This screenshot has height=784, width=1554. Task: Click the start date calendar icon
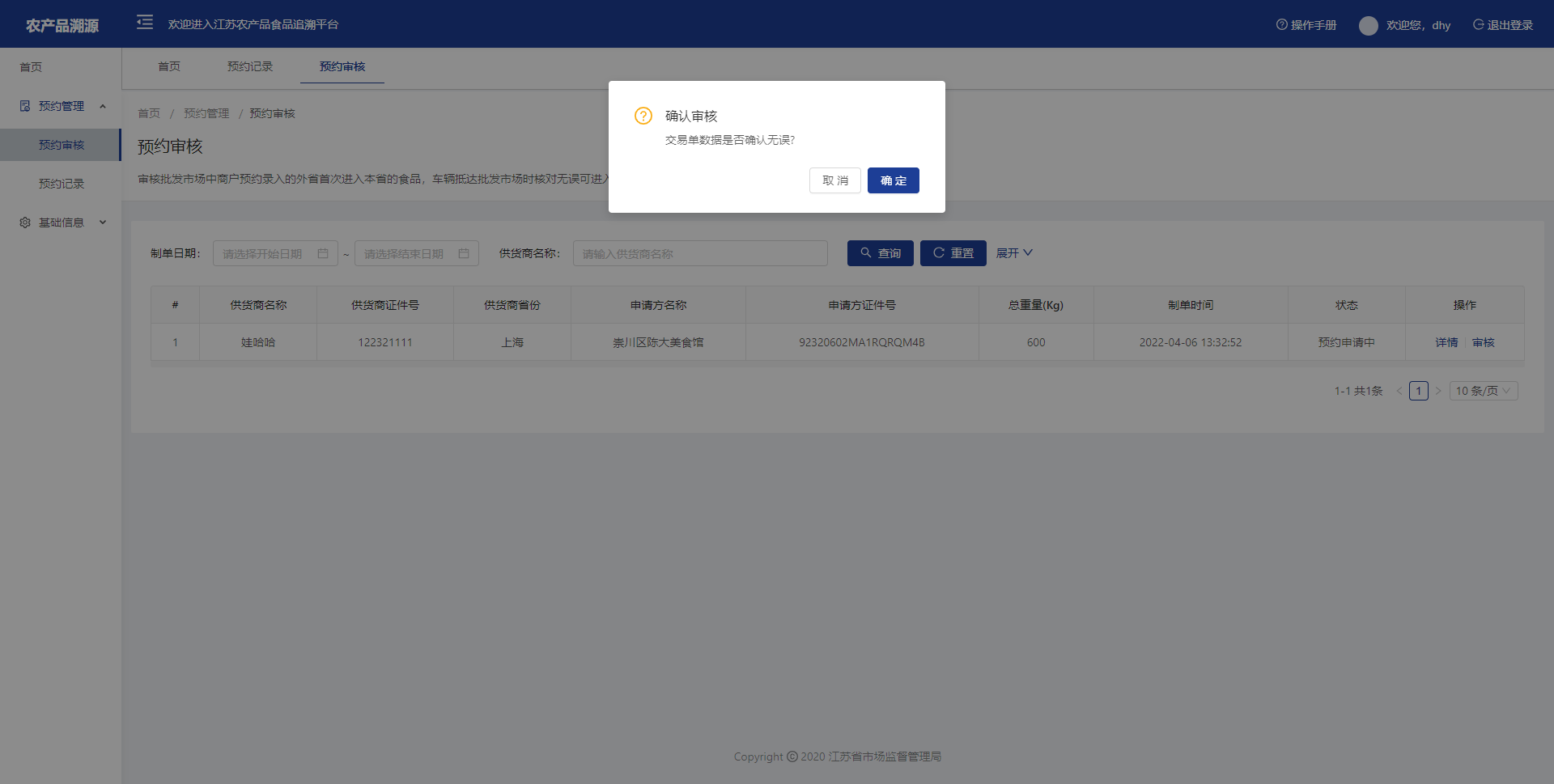(x=323, y=254)
